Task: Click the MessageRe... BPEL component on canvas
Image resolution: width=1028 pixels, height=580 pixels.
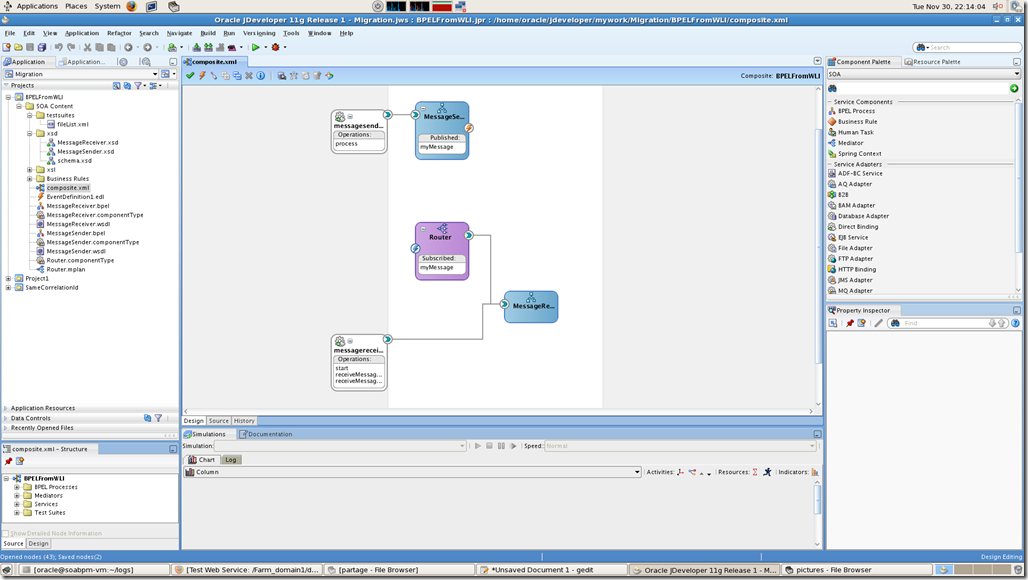Action: coord(531,307)
